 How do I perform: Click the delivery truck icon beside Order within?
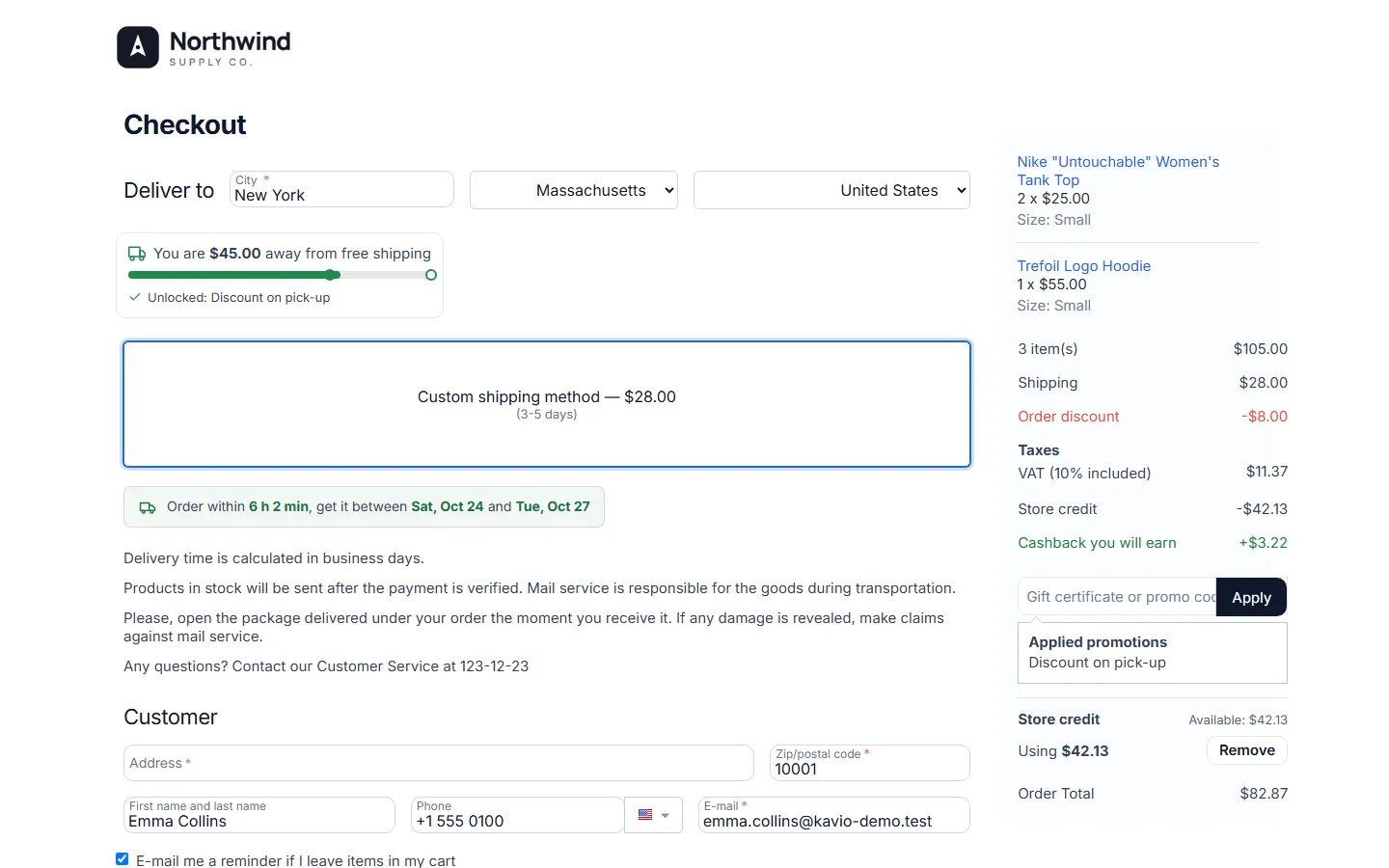148,507
